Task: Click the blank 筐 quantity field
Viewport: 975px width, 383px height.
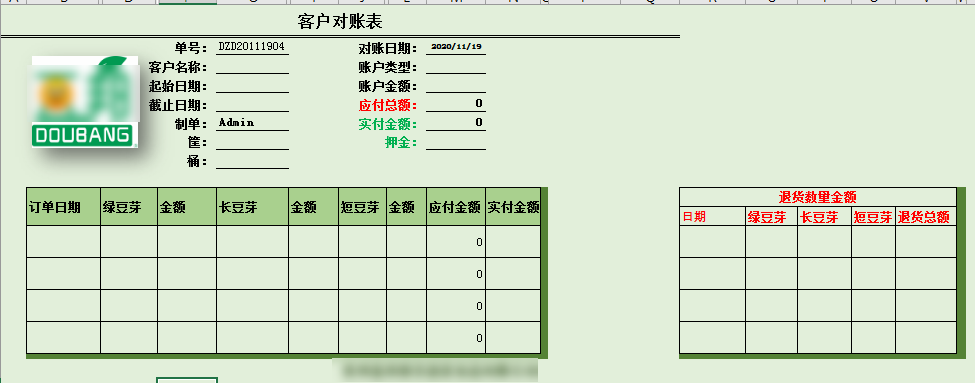Action: click(x=252, y=142)
